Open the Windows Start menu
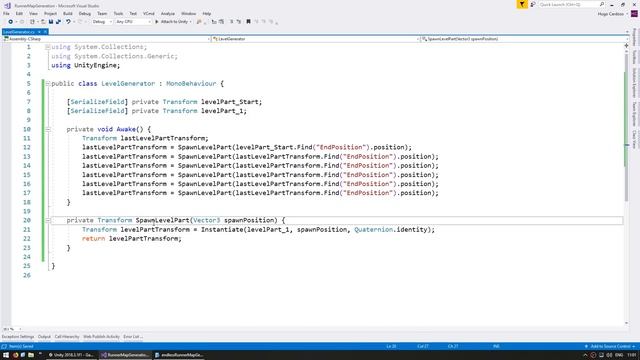The width and height of the screenshot is (640, 360). [6, 355]
